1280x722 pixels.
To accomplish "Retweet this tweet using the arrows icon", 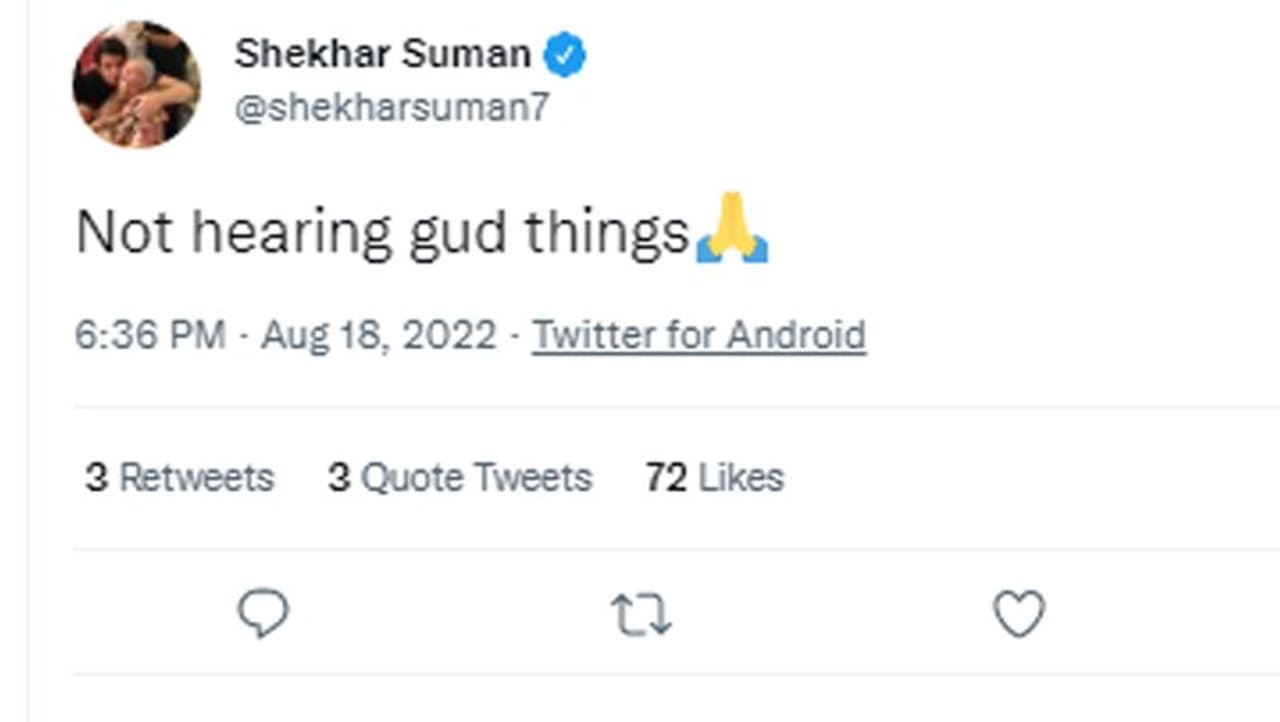I will point(641,614).
